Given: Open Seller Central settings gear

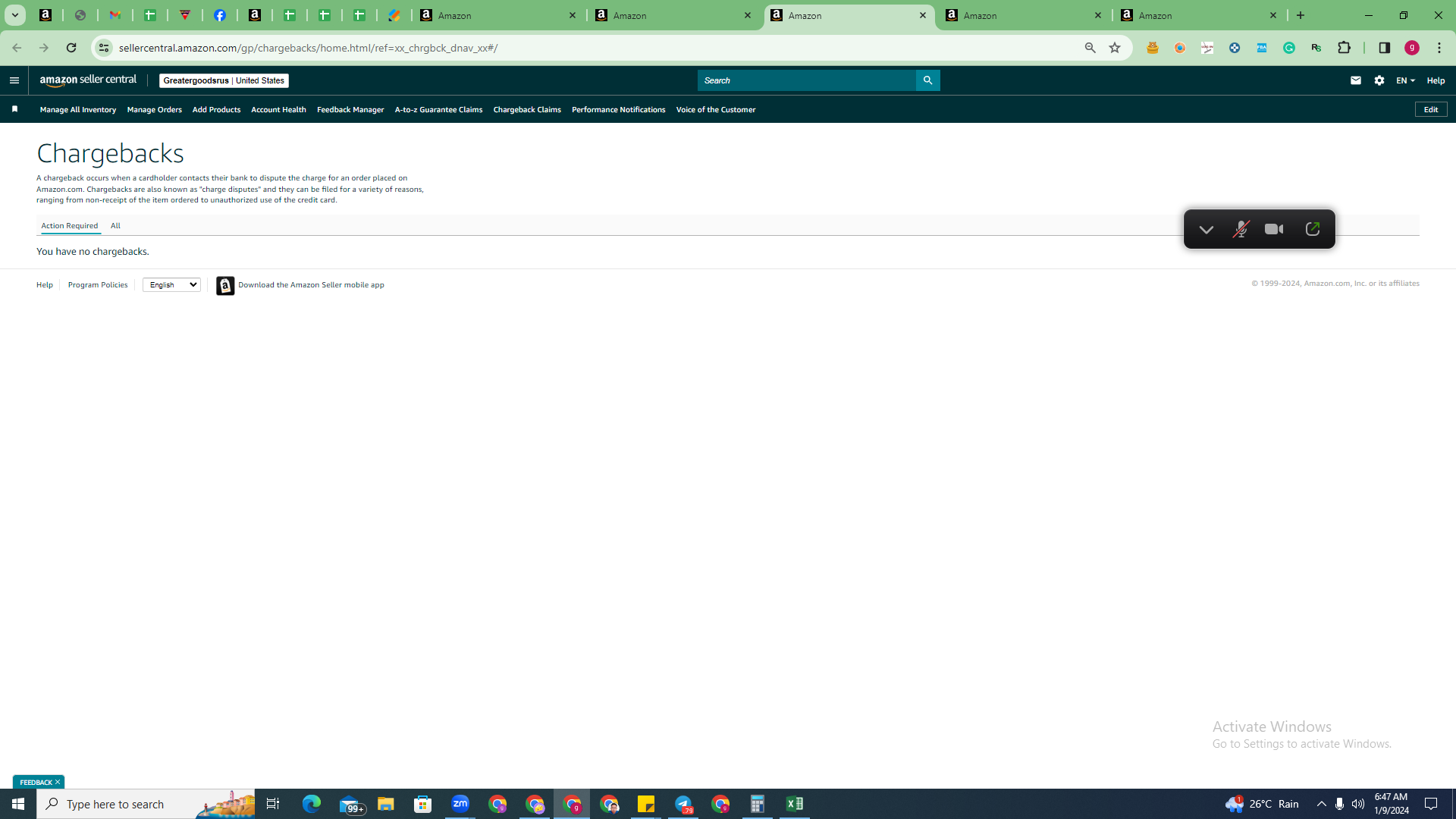Looking at the screenshot, I should click(x=1379, y=80).
